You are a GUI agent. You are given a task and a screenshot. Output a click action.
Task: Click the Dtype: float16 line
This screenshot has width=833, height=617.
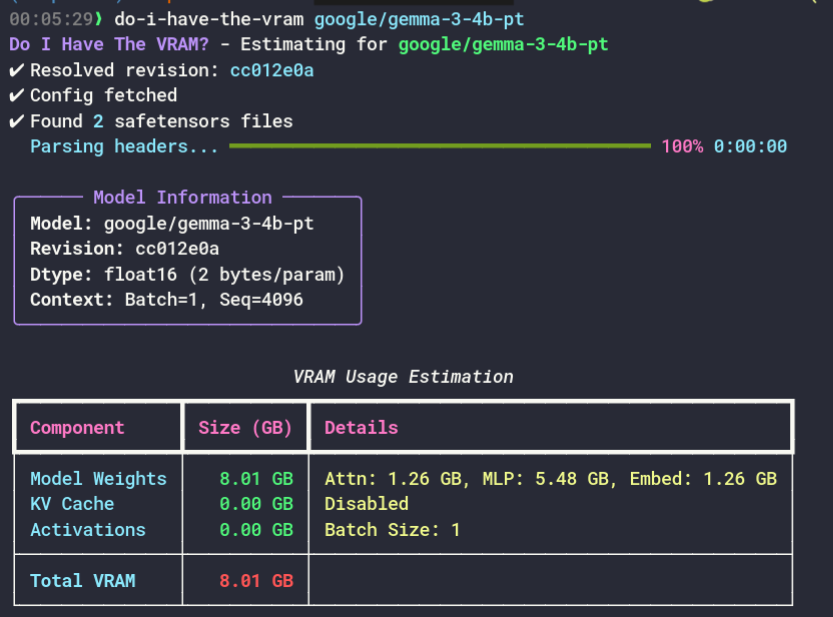point(188,274)
